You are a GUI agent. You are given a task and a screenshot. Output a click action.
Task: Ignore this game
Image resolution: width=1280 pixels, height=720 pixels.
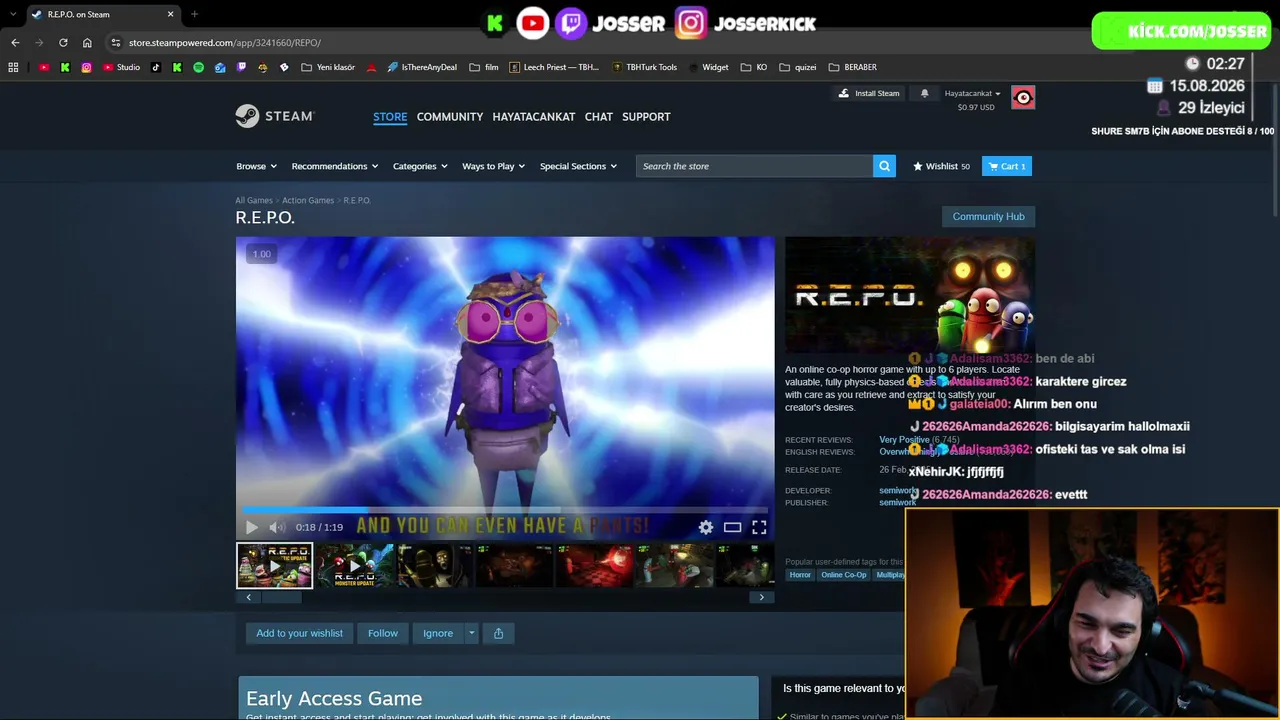pyautogui.click(x=438, y=633)
